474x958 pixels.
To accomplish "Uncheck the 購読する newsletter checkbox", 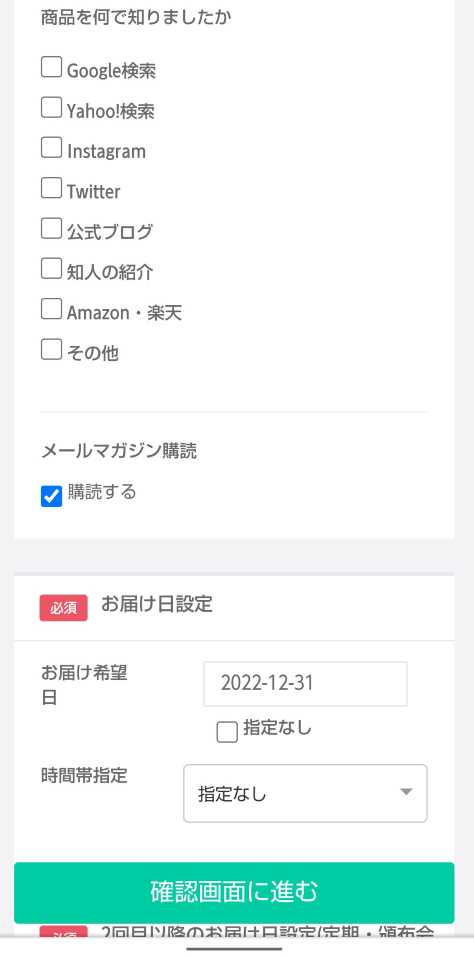I will tap(51, 496).
